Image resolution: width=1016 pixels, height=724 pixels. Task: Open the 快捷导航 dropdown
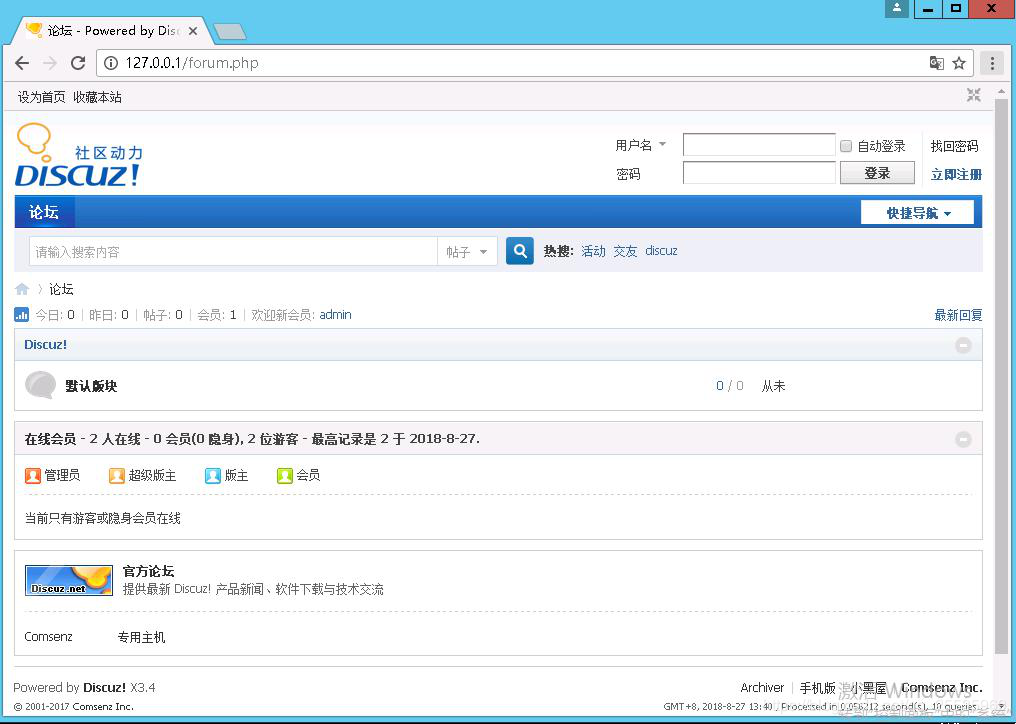coord(916,212)
